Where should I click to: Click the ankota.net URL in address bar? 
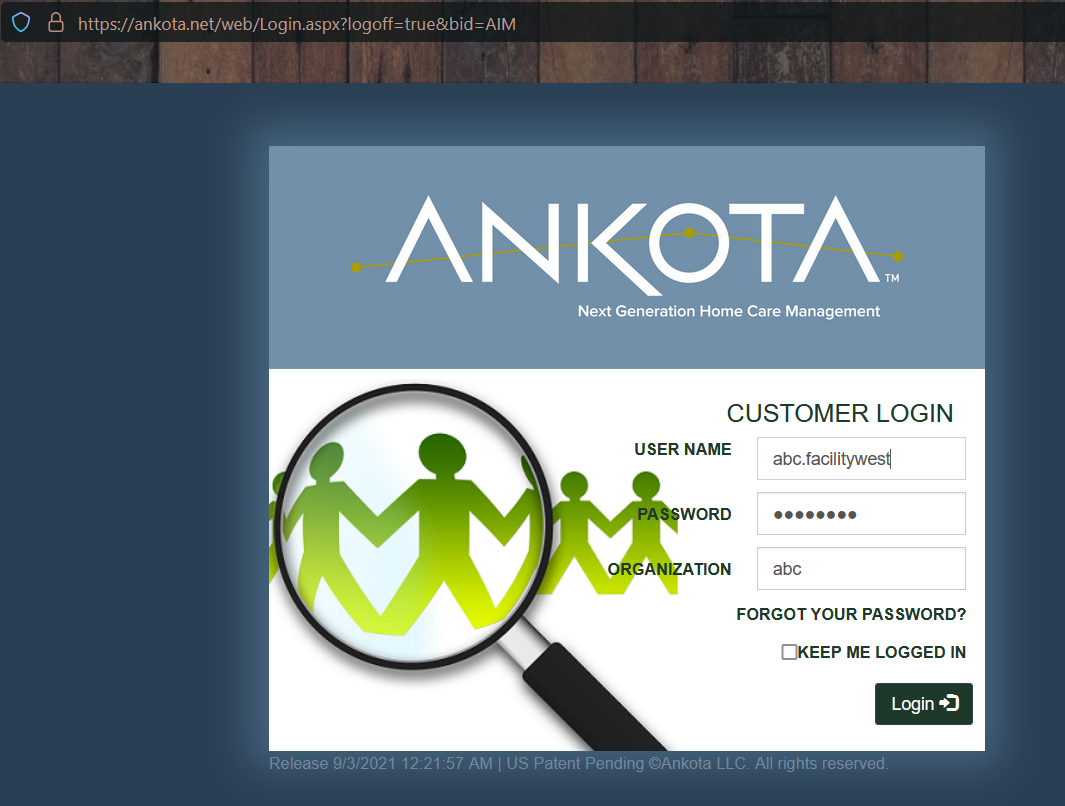coord(297,24)
